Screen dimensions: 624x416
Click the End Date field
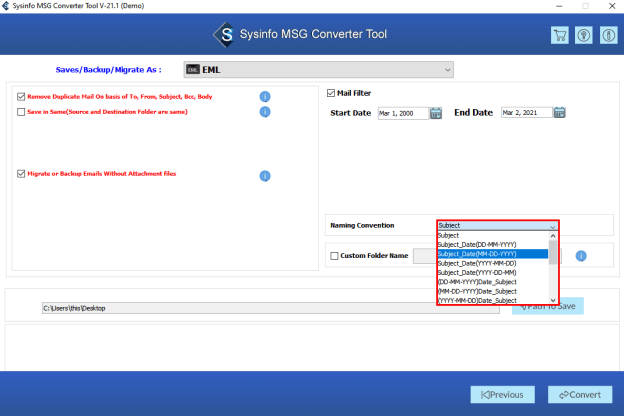tap(526, 113)
